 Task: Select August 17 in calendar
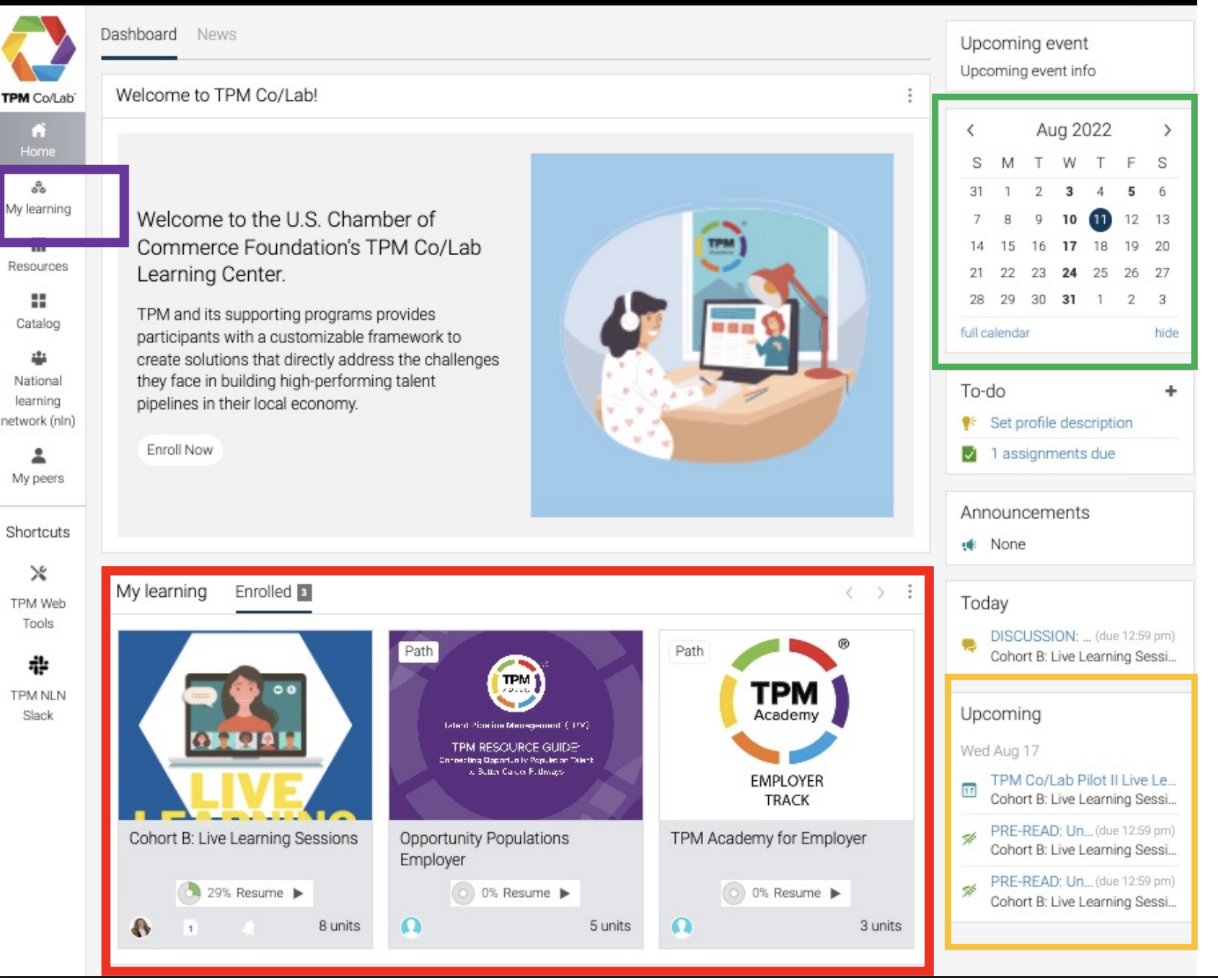coord(1069,246)
